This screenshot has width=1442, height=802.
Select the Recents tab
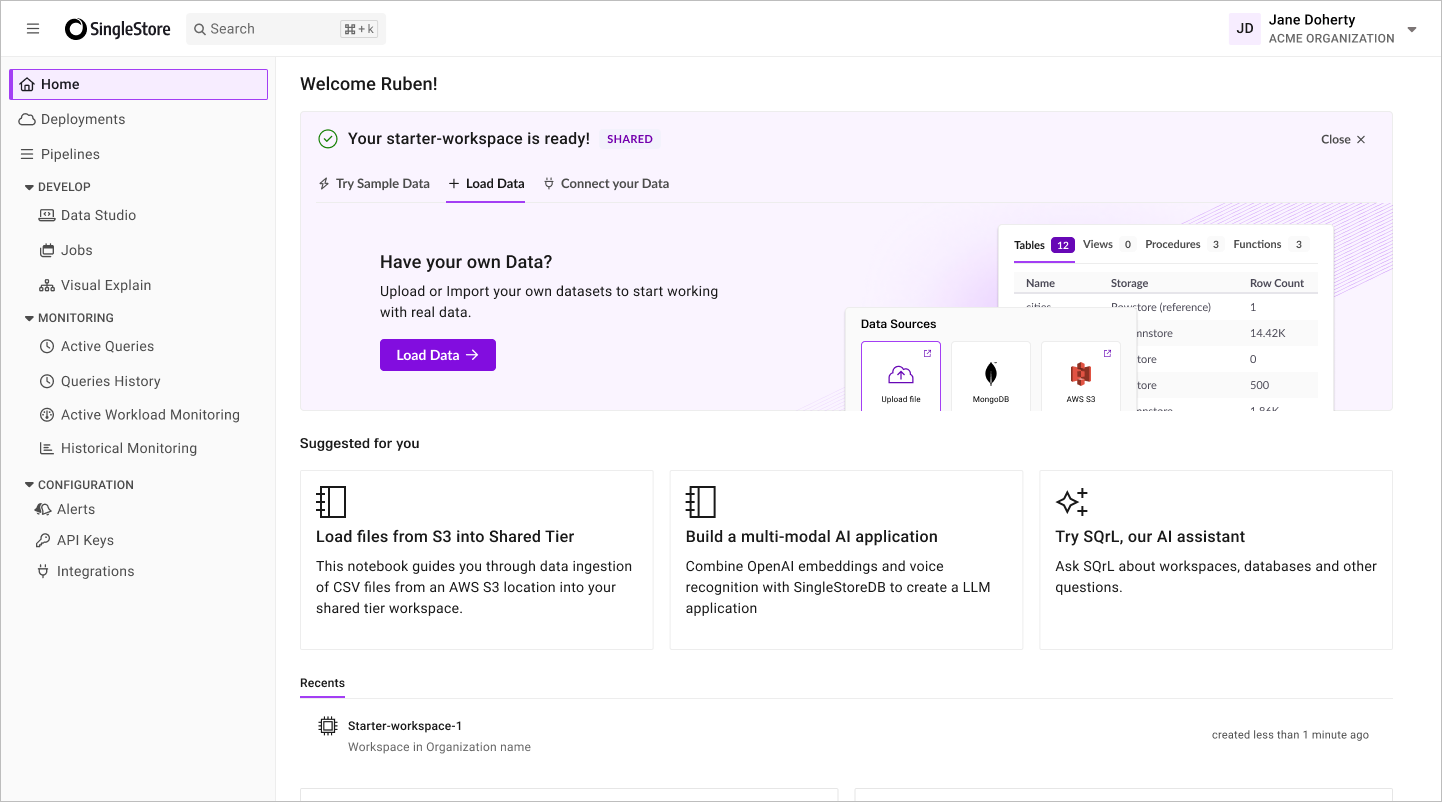click(322, 683)
